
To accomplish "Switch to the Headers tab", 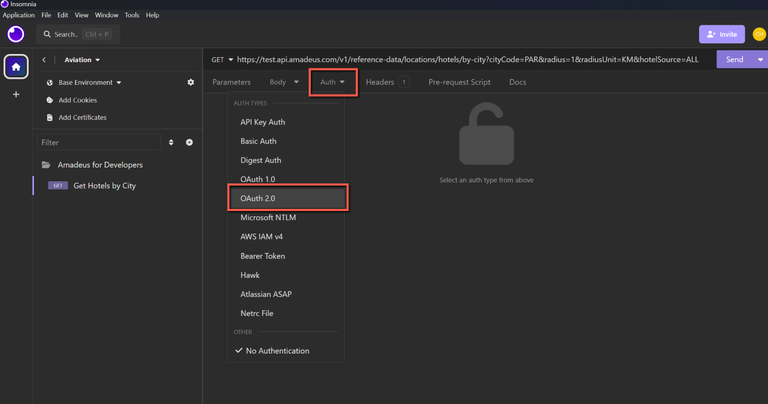I will (x=386, y=82).
